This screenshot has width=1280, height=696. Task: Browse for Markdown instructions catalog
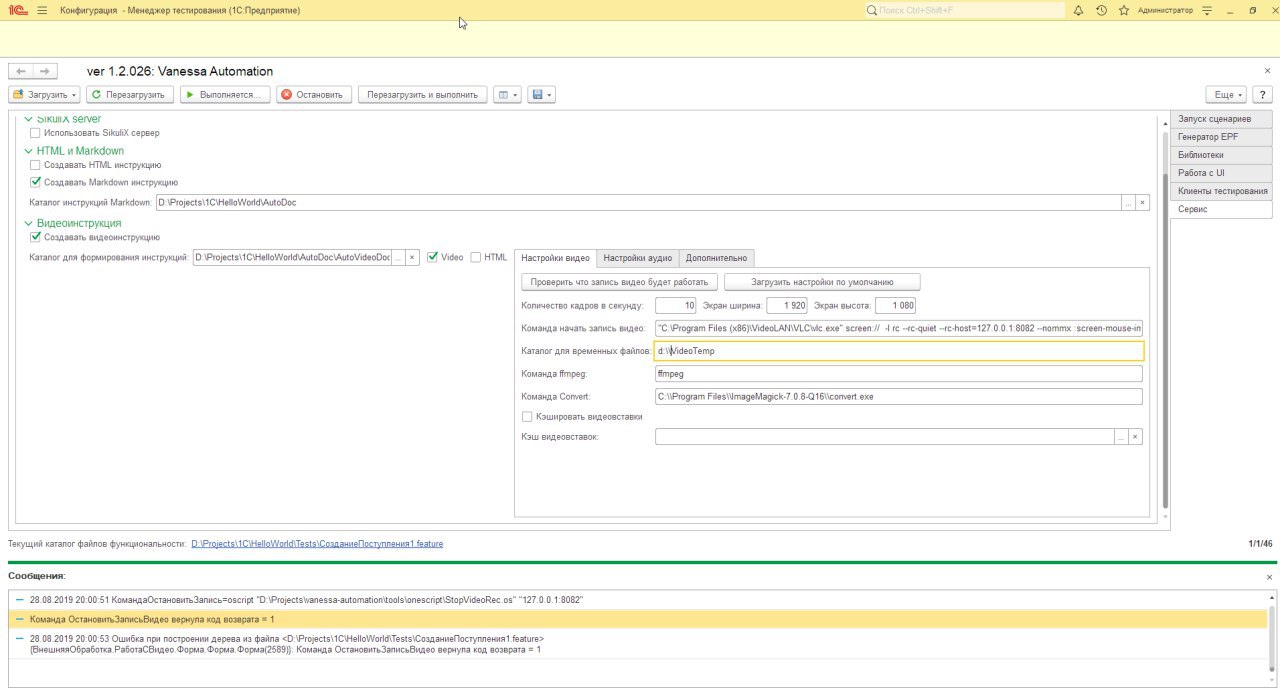(1129, 202)
